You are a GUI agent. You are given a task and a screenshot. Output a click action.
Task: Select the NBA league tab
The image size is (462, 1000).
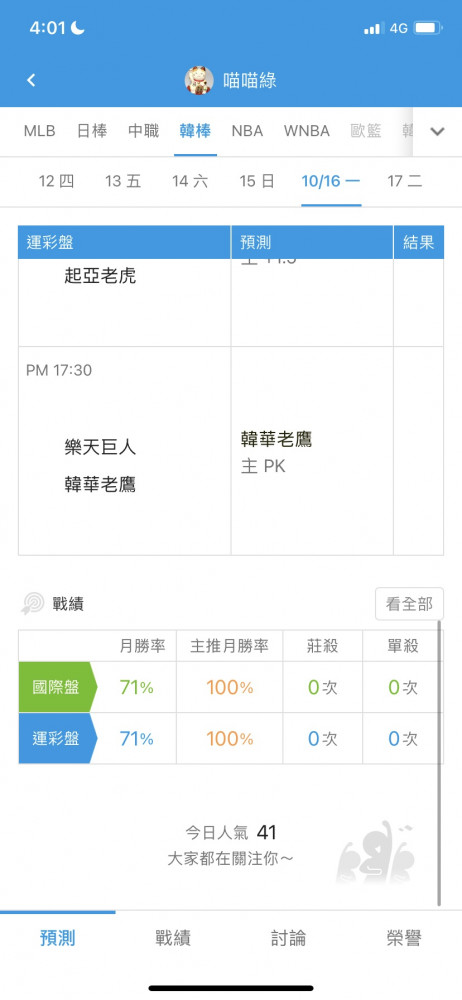tap(247, 131)
